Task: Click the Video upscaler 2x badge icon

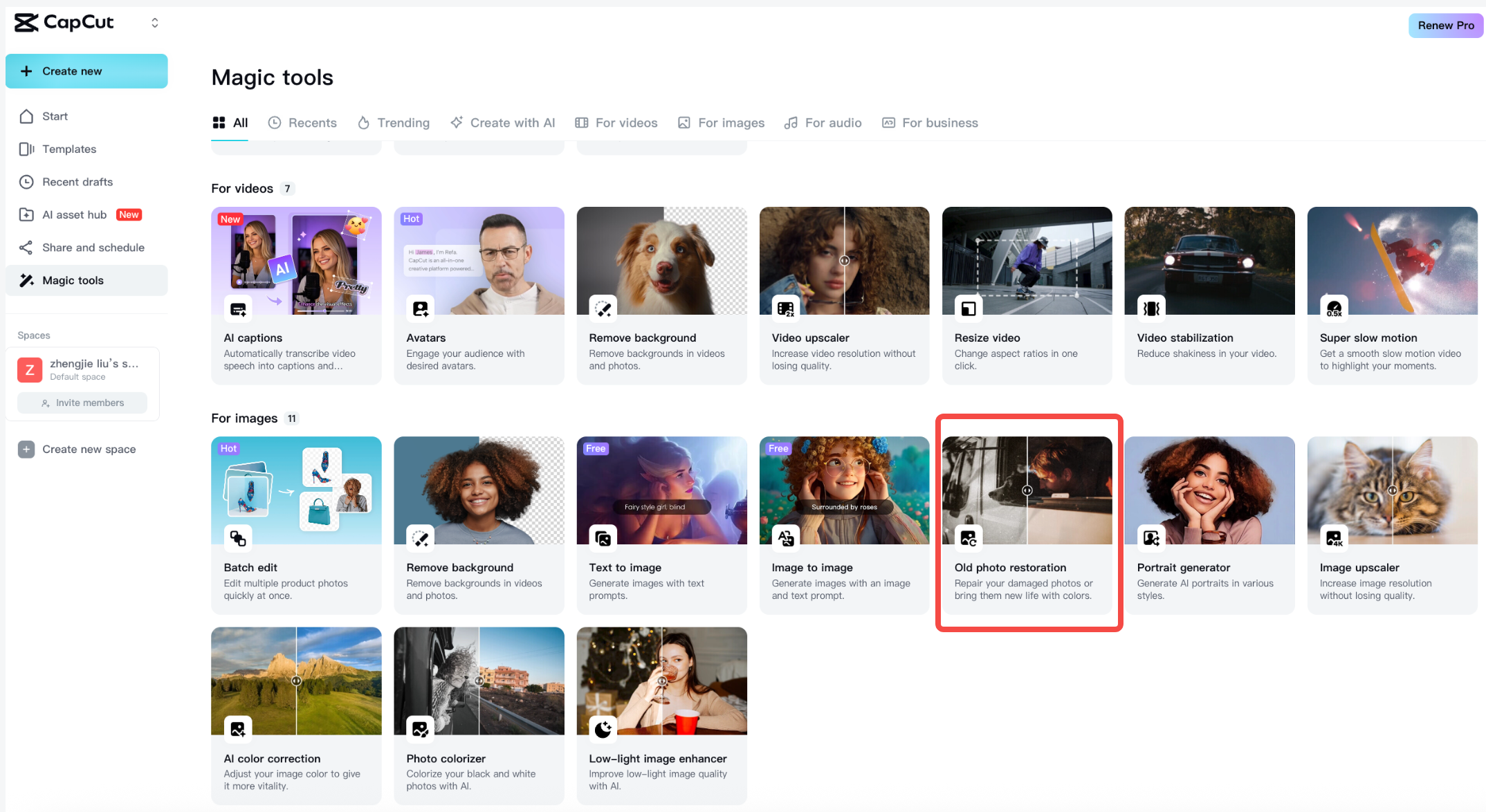Action: pyautogui.click(x=786, y=309)
